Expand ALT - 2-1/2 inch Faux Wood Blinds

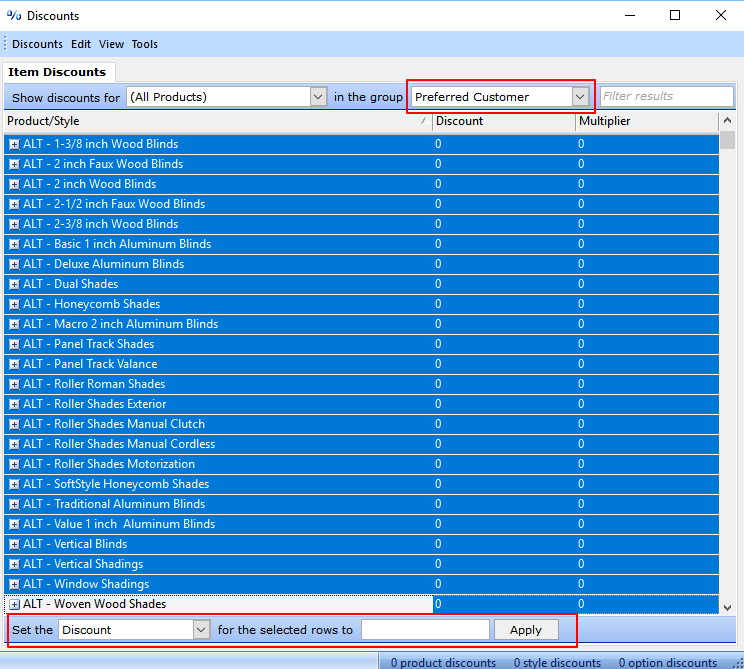tap(15, 204)
